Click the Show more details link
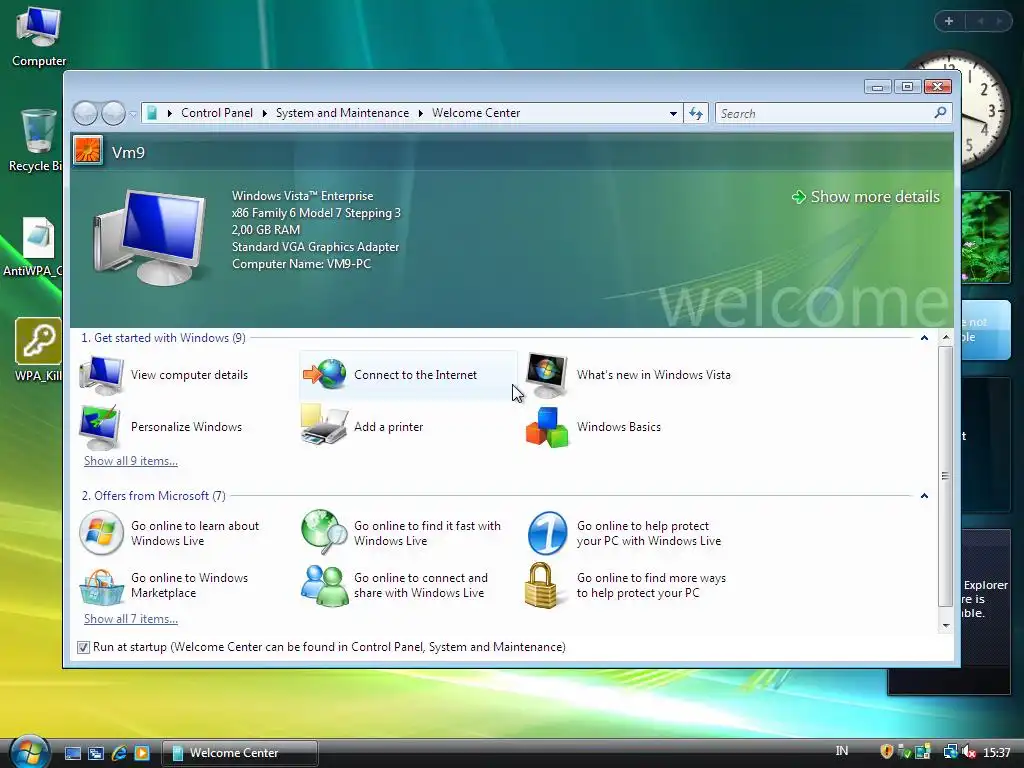 (866, 197)
